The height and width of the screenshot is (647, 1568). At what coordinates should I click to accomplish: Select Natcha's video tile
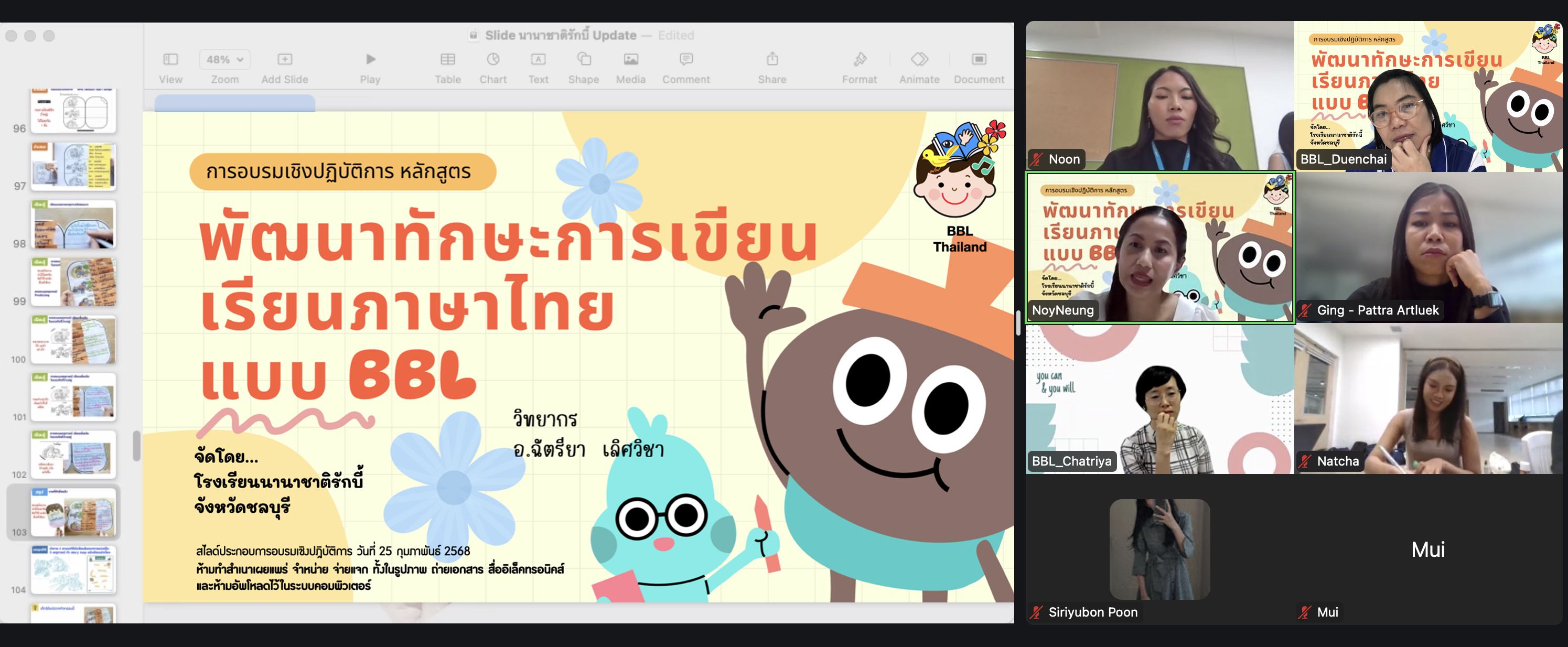pos(1429,398)
